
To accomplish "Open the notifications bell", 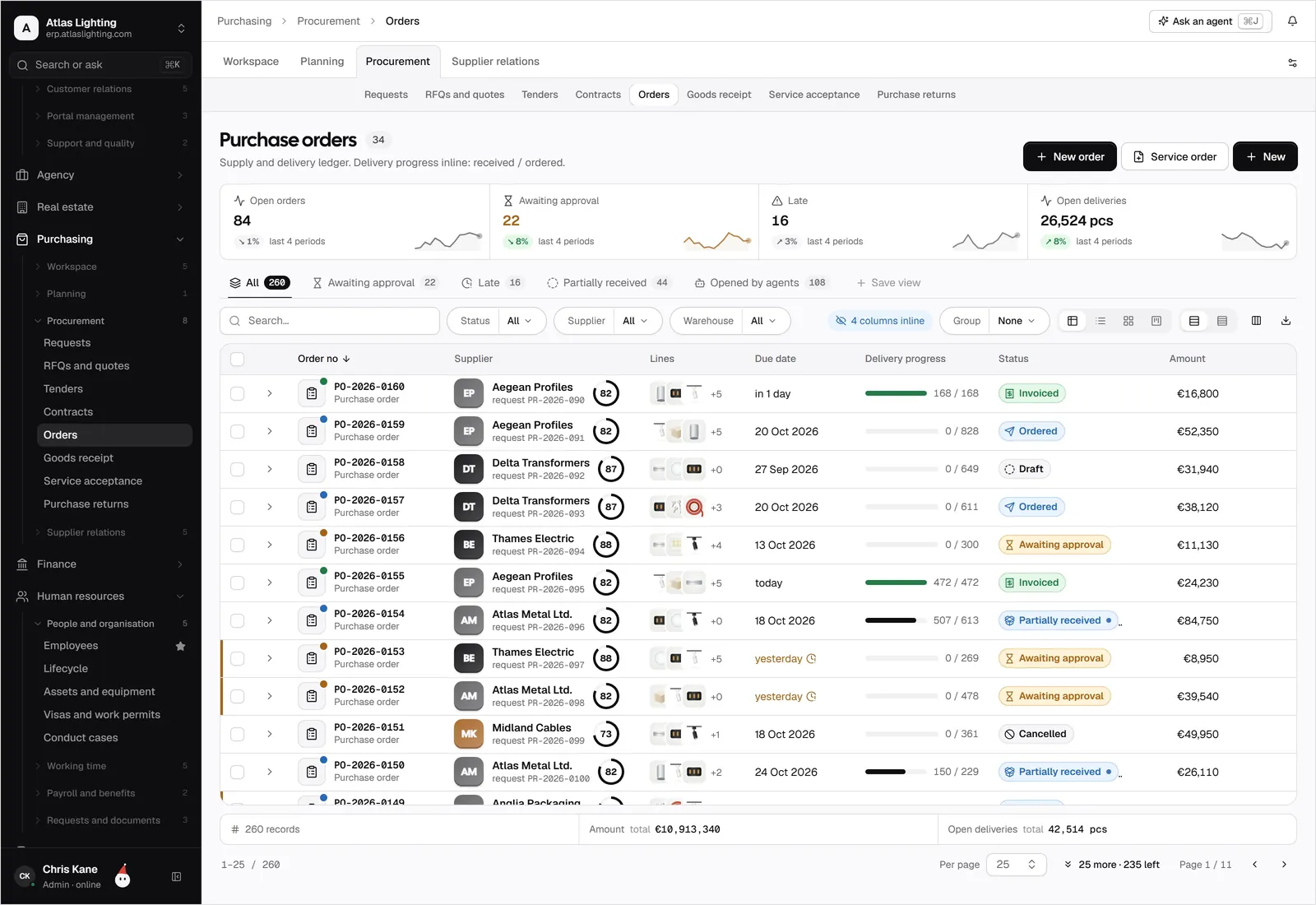I will [1292, 21].
